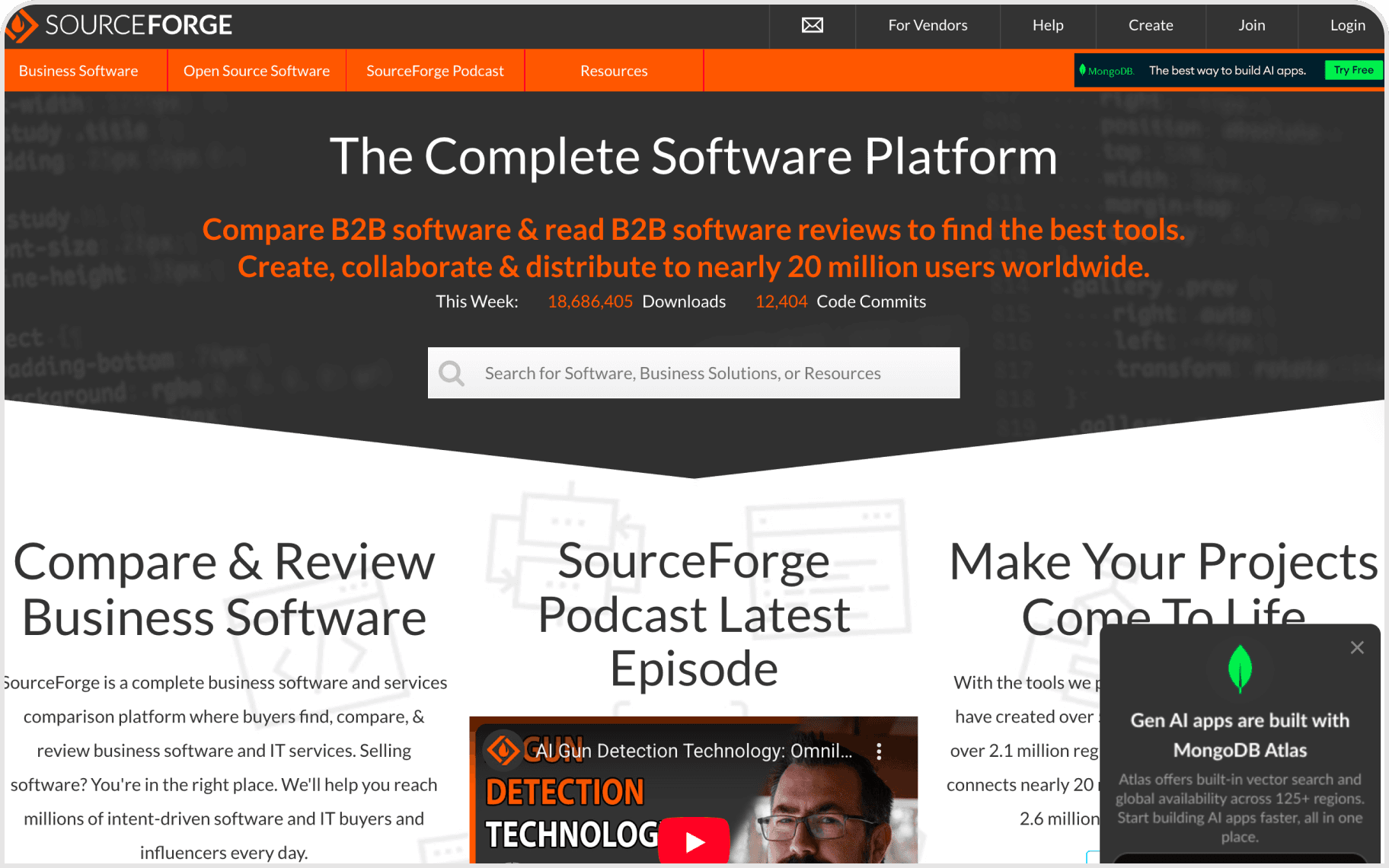1389x868 pixels.
Task: Click the Try Free button
Action: tap(1353, 70)
